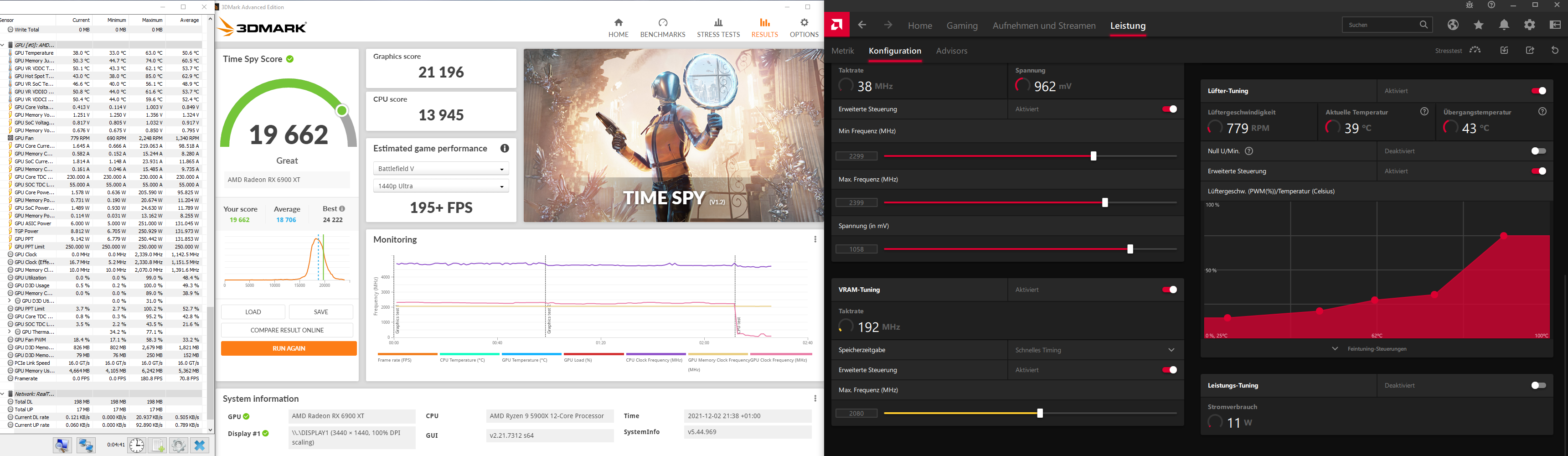Expand the GPU D3D Uti... sub-rows
This screenshot has height=456, width=1568.
[x=10, y=301]
